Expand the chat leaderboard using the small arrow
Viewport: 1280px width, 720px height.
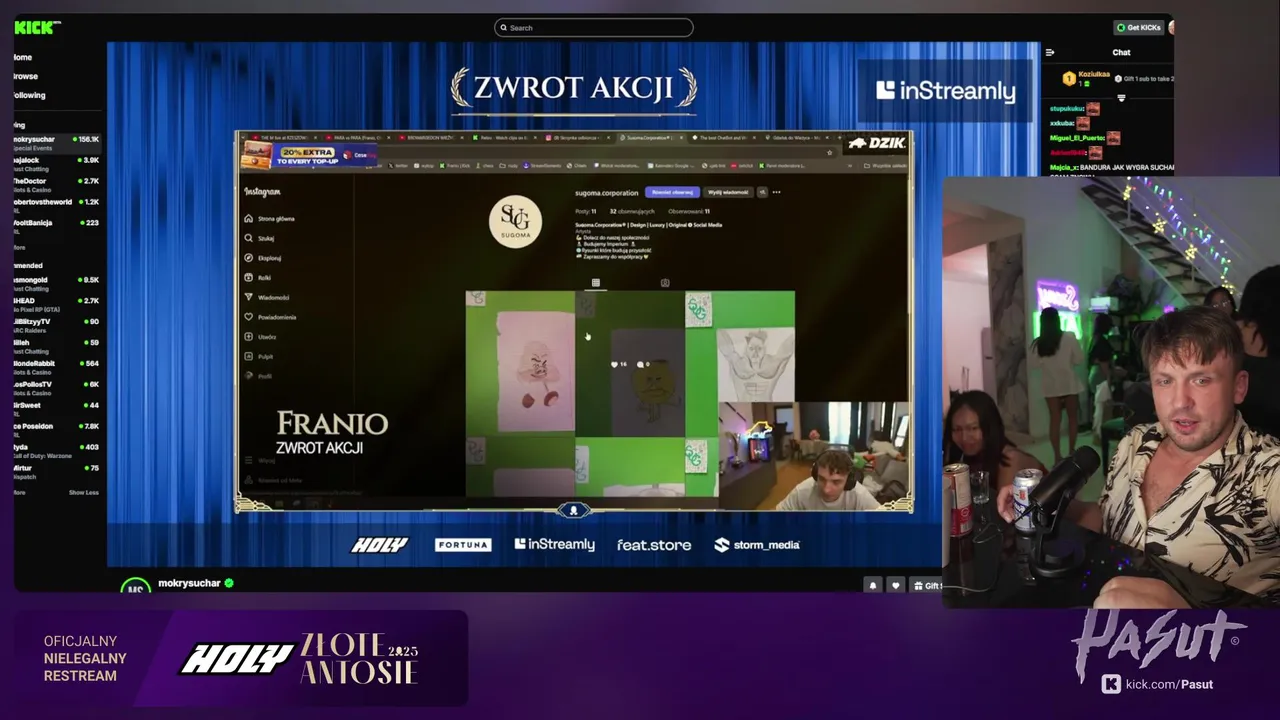point(1121,98)
